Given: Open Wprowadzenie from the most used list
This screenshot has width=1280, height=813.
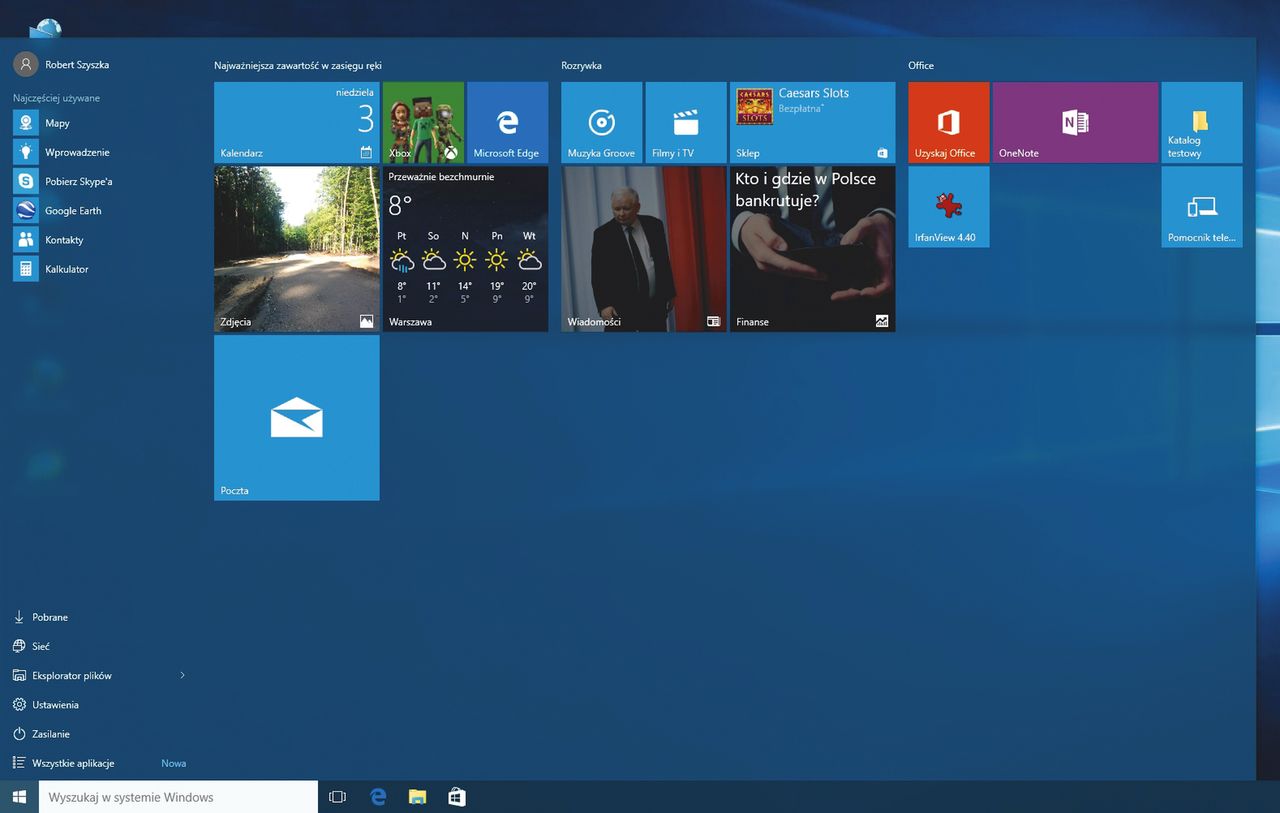Looking at the screenshot, I should (x=100, y=152).
